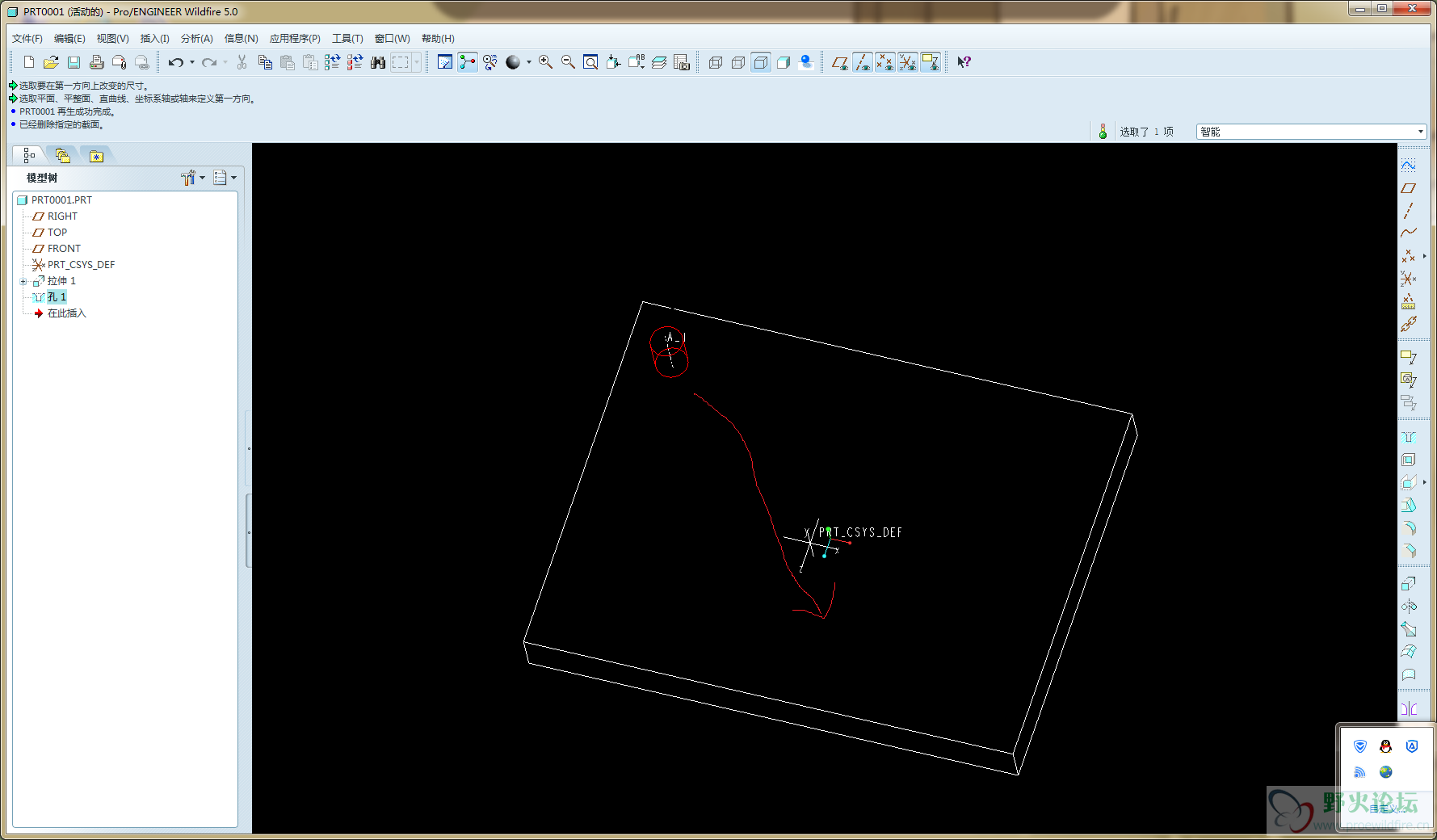This screenshot has width=1437, height=840.
Task: Save the model with the disk icon
Action: (x=74, y=62)
